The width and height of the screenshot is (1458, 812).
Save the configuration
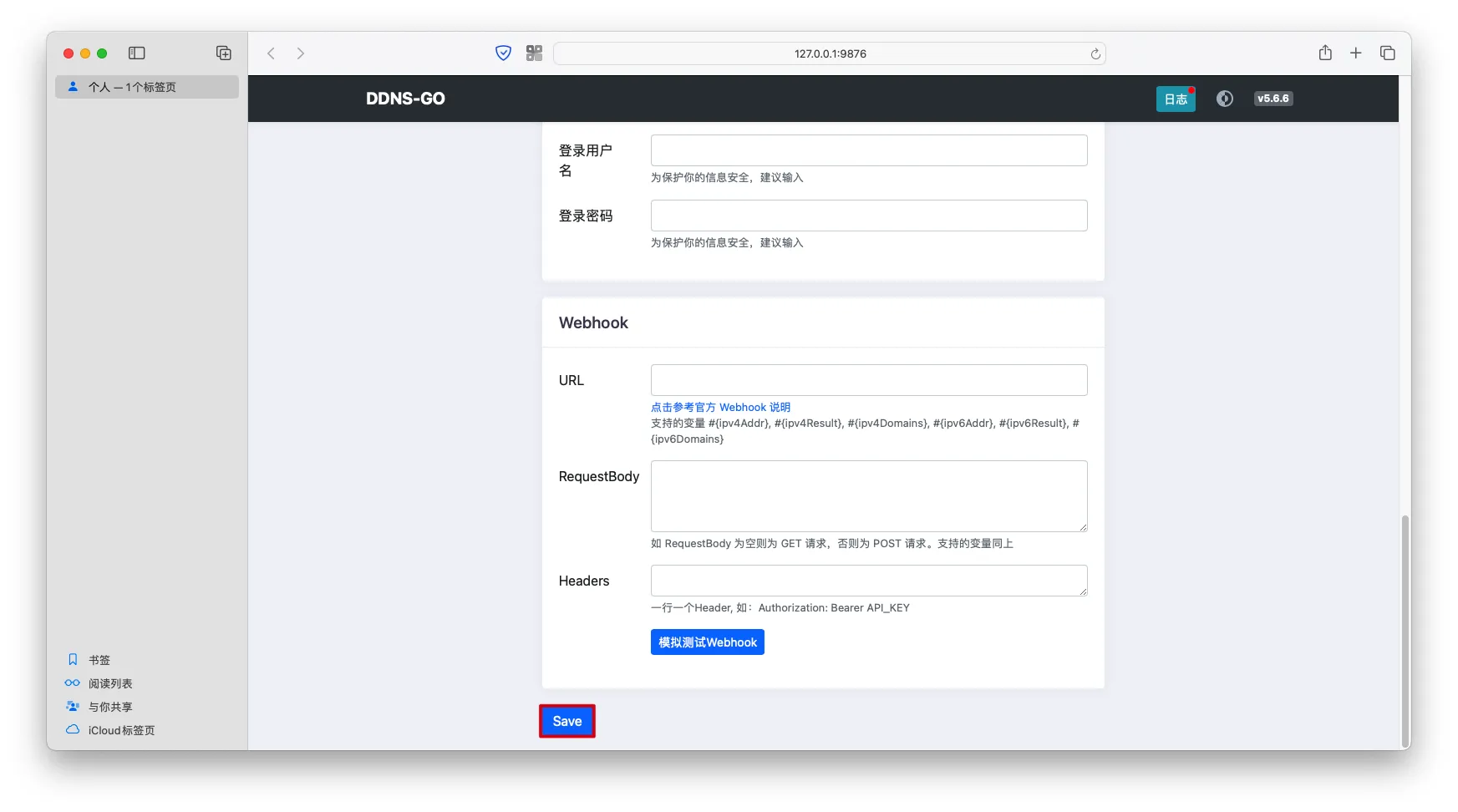tap(567, 721)
